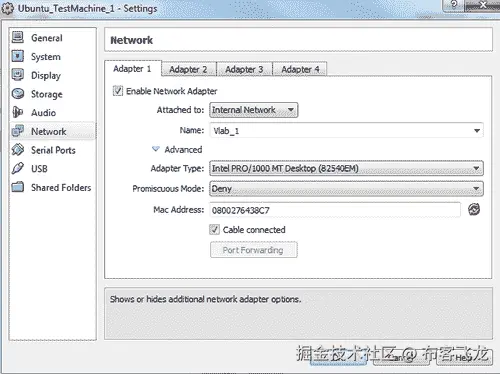Click the Port Forwarding button
The width and height of the screenshot is (500, 374).
[x=254, y=250]
